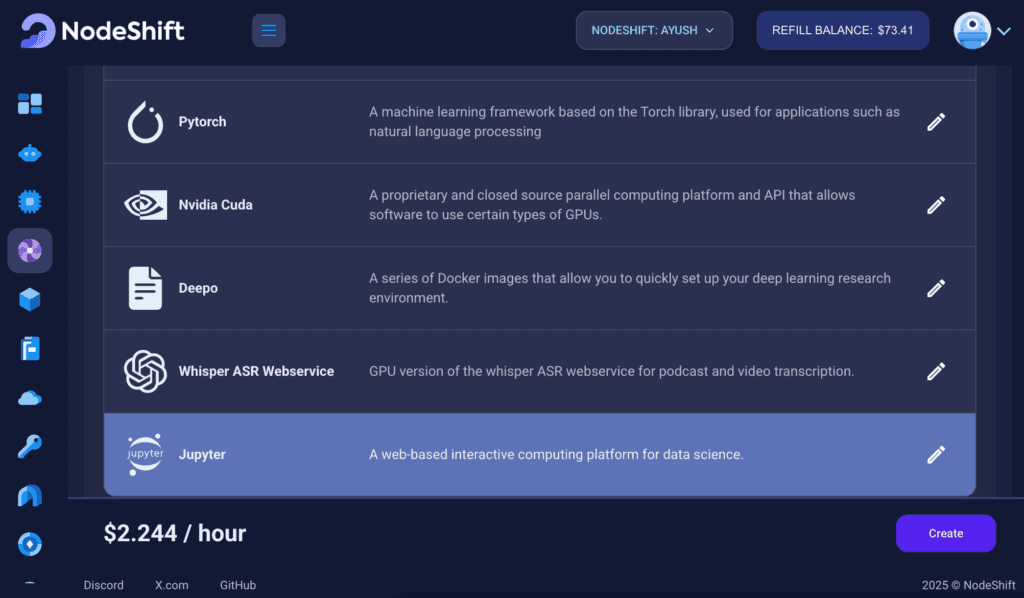The width and height of the screenshot is (1024, 598).
Task: Open the Discord footer link
Action: [103, 585]
